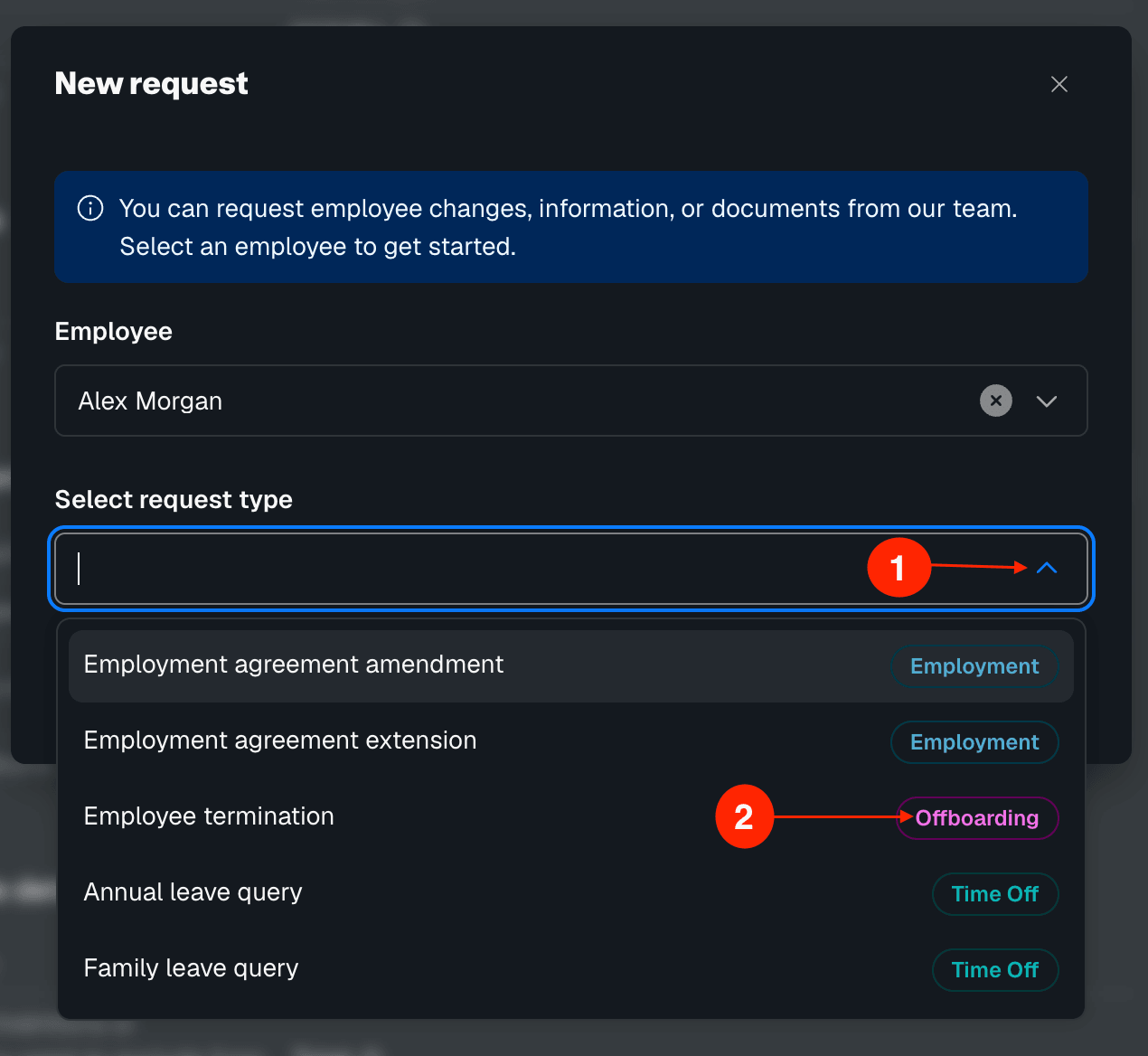
Task: Click the Employee field label
Action: pos(114,331)
